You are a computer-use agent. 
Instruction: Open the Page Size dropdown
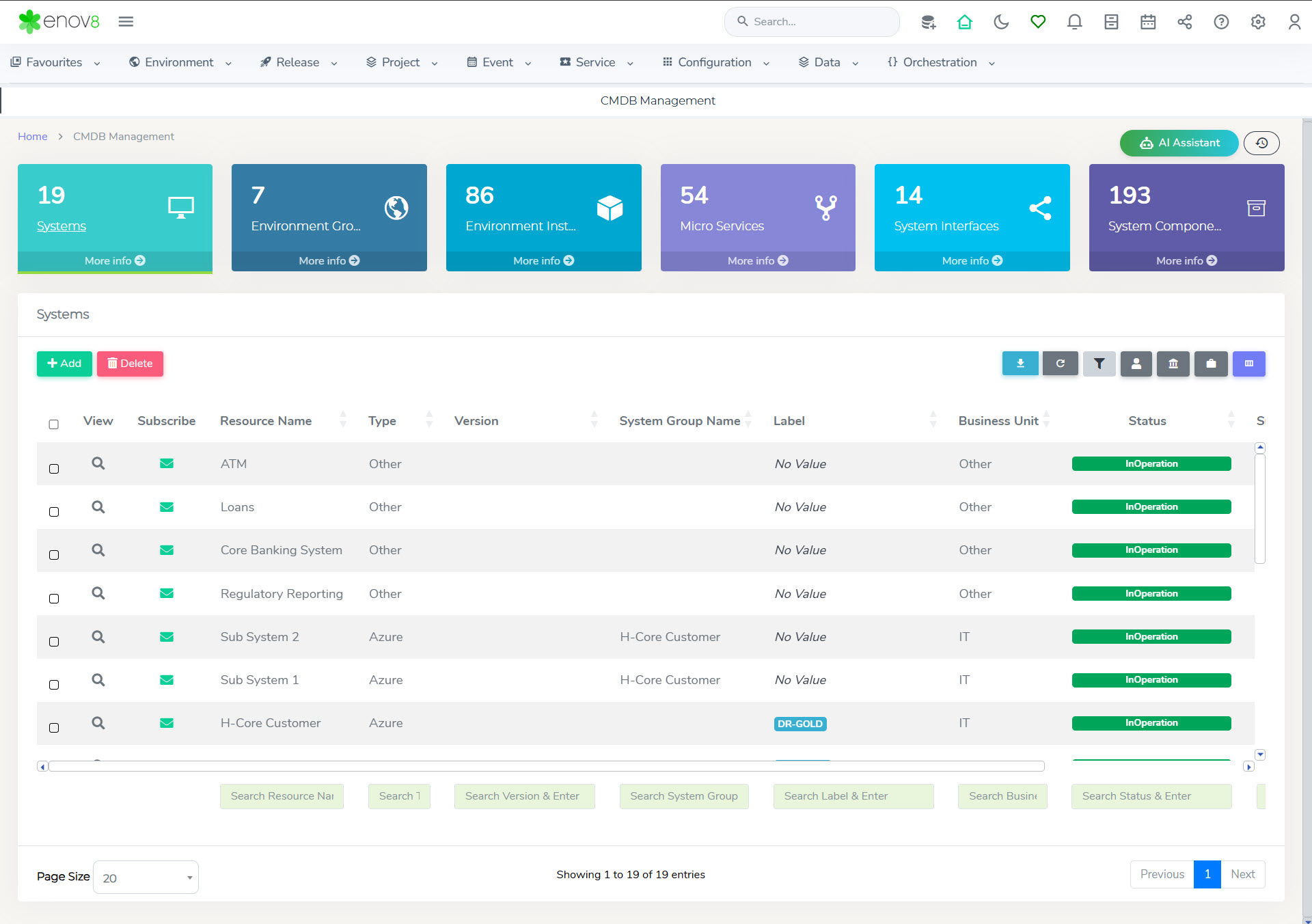click(x=146, y=878)
